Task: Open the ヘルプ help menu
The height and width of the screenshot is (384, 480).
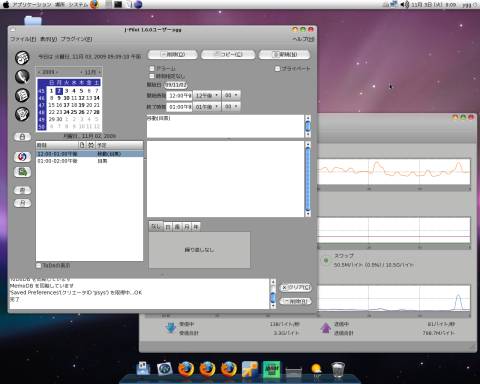Action: click(x=303, y=39)
